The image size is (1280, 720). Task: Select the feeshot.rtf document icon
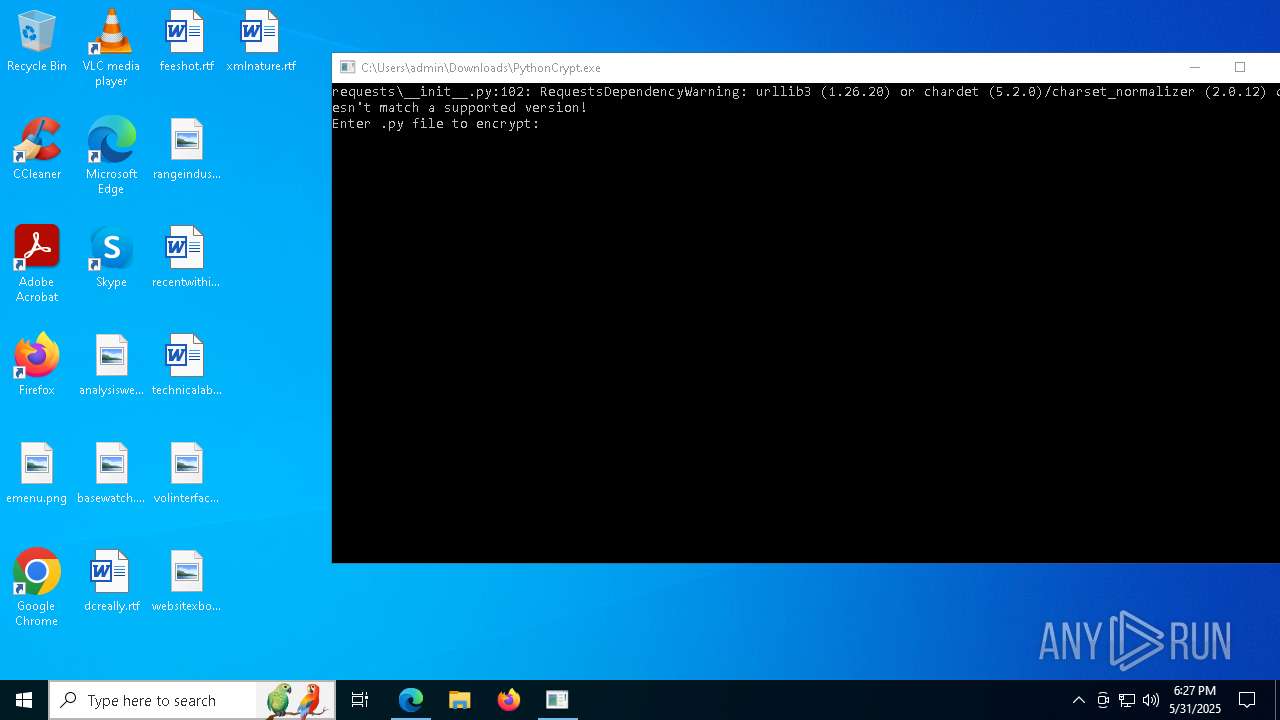186,42
